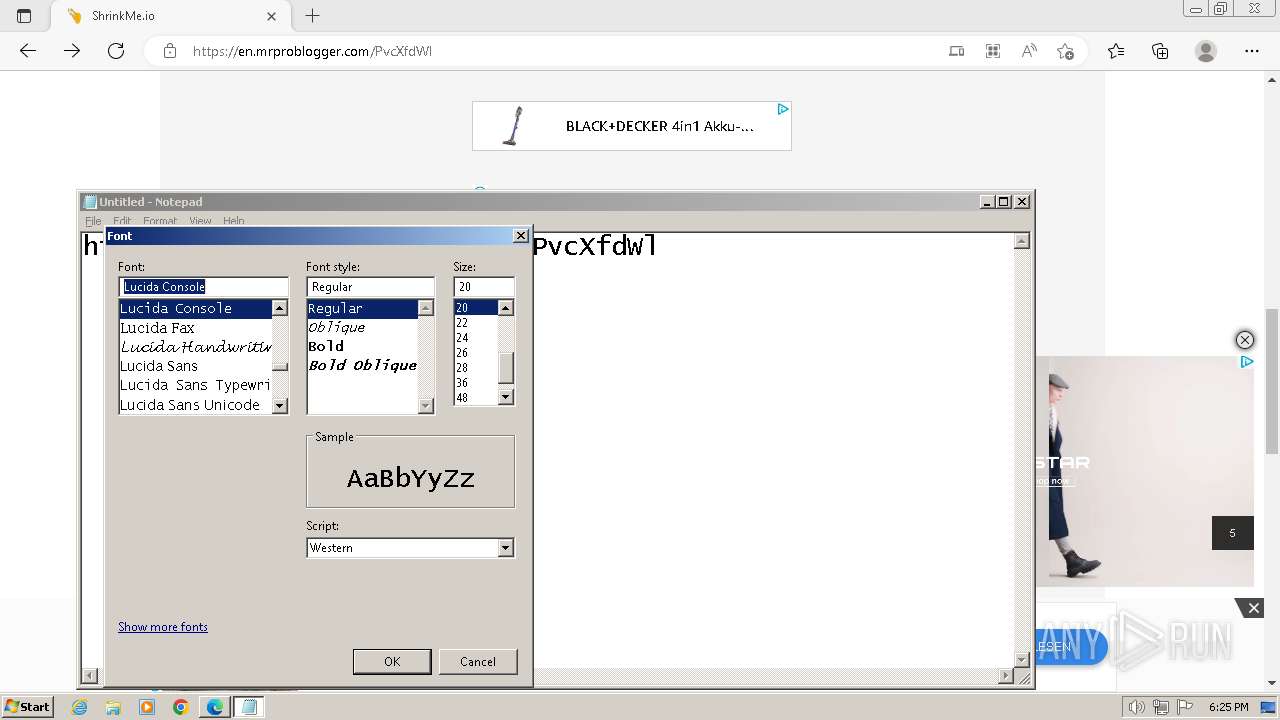Confirm font with OK button
The image size is (1280, 720).
click(x=392, y=662)
